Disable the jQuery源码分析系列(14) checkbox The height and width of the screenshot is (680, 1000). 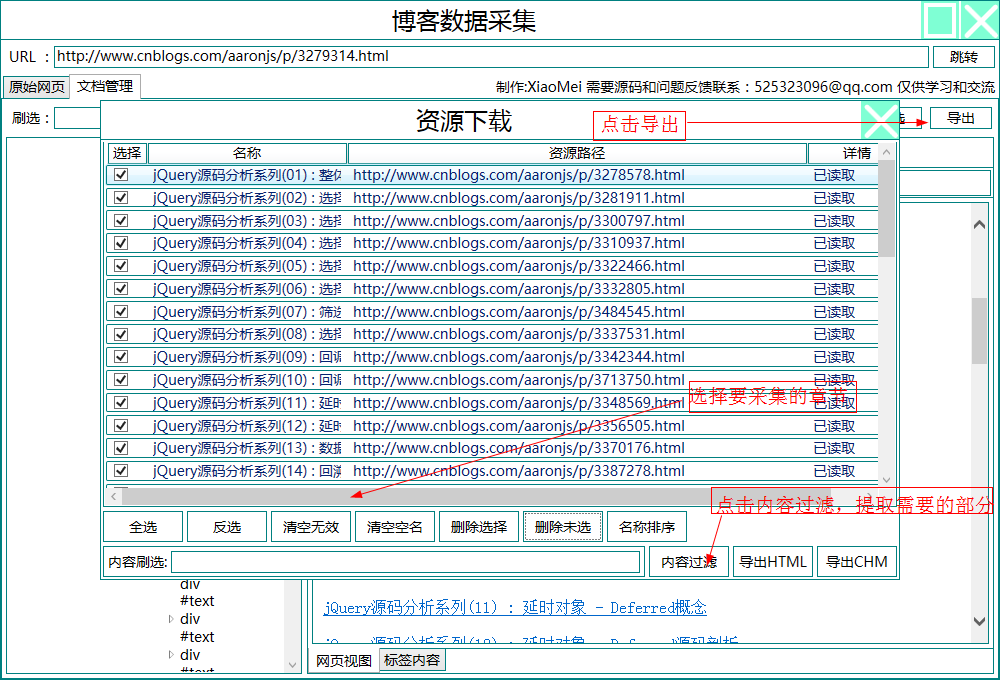121,471
